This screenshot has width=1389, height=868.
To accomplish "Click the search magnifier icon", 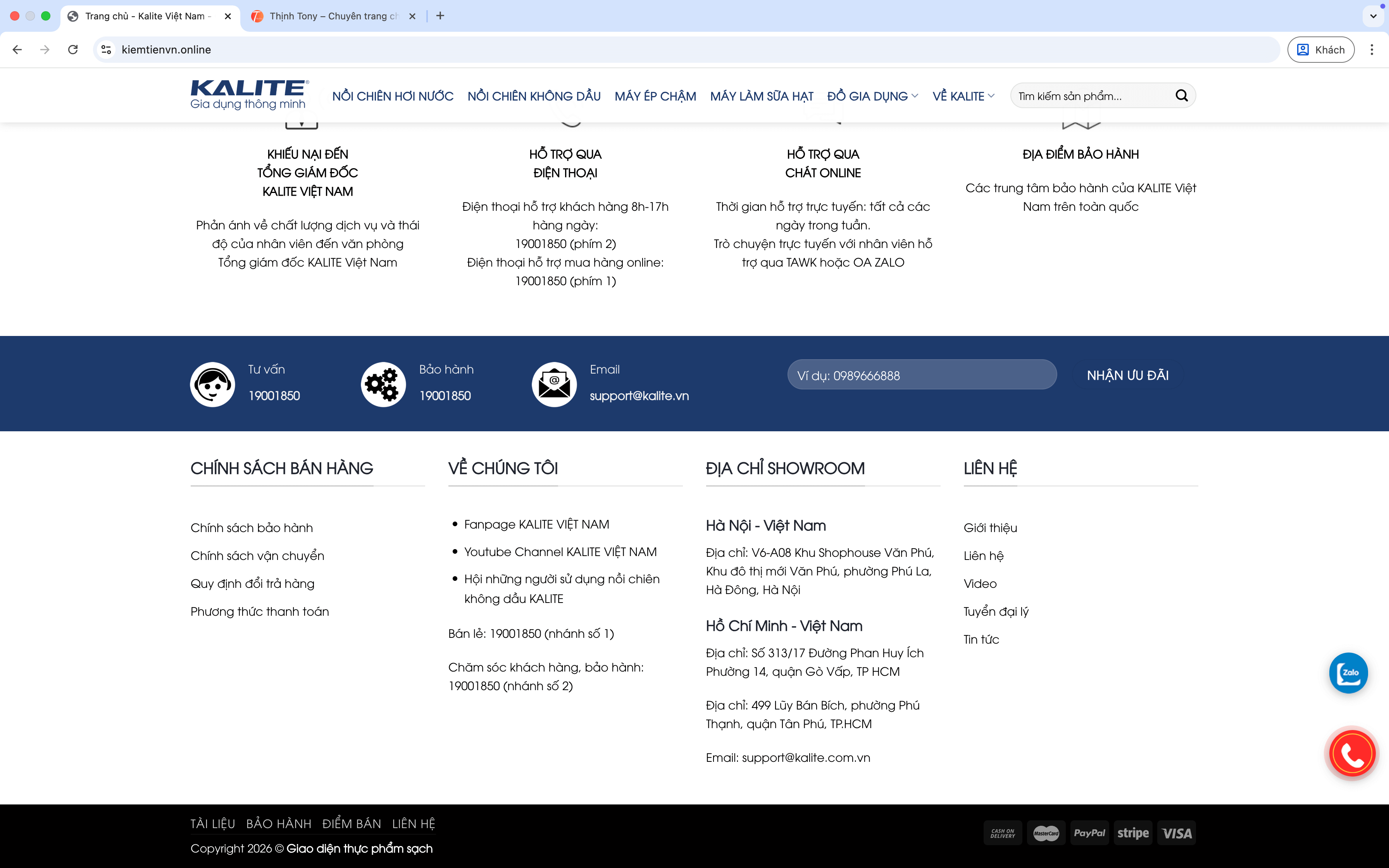I will tap(1181, 96).
